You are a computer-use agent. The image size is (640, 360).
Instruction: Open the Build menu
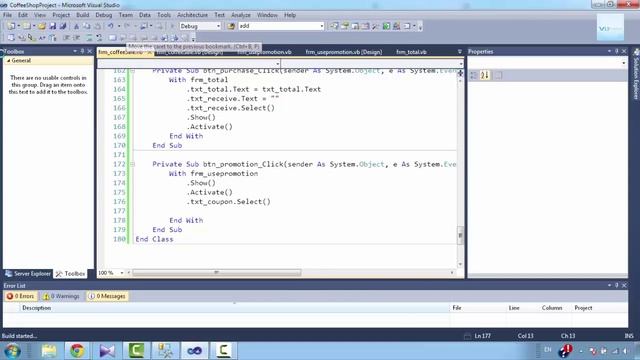[82, 15]
